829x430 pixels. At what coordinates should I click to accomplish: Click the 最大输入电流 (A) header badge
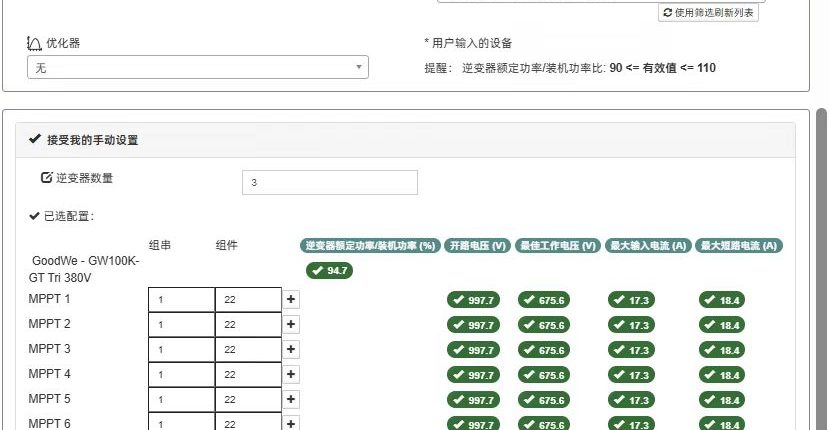click(x=648, y=245)
